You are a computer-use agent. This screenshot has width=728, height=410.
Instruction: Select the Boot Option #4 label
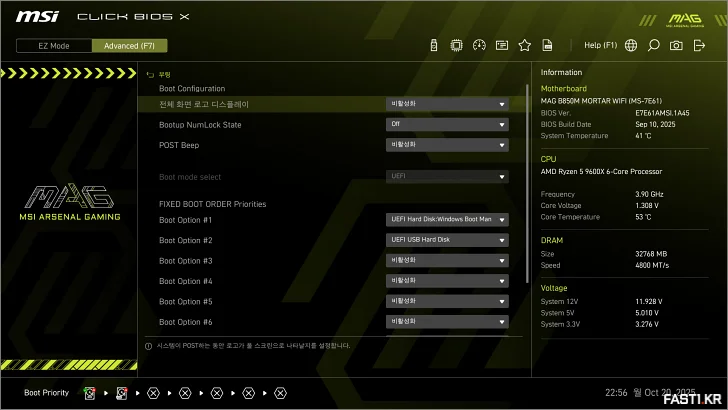[185, 281]
